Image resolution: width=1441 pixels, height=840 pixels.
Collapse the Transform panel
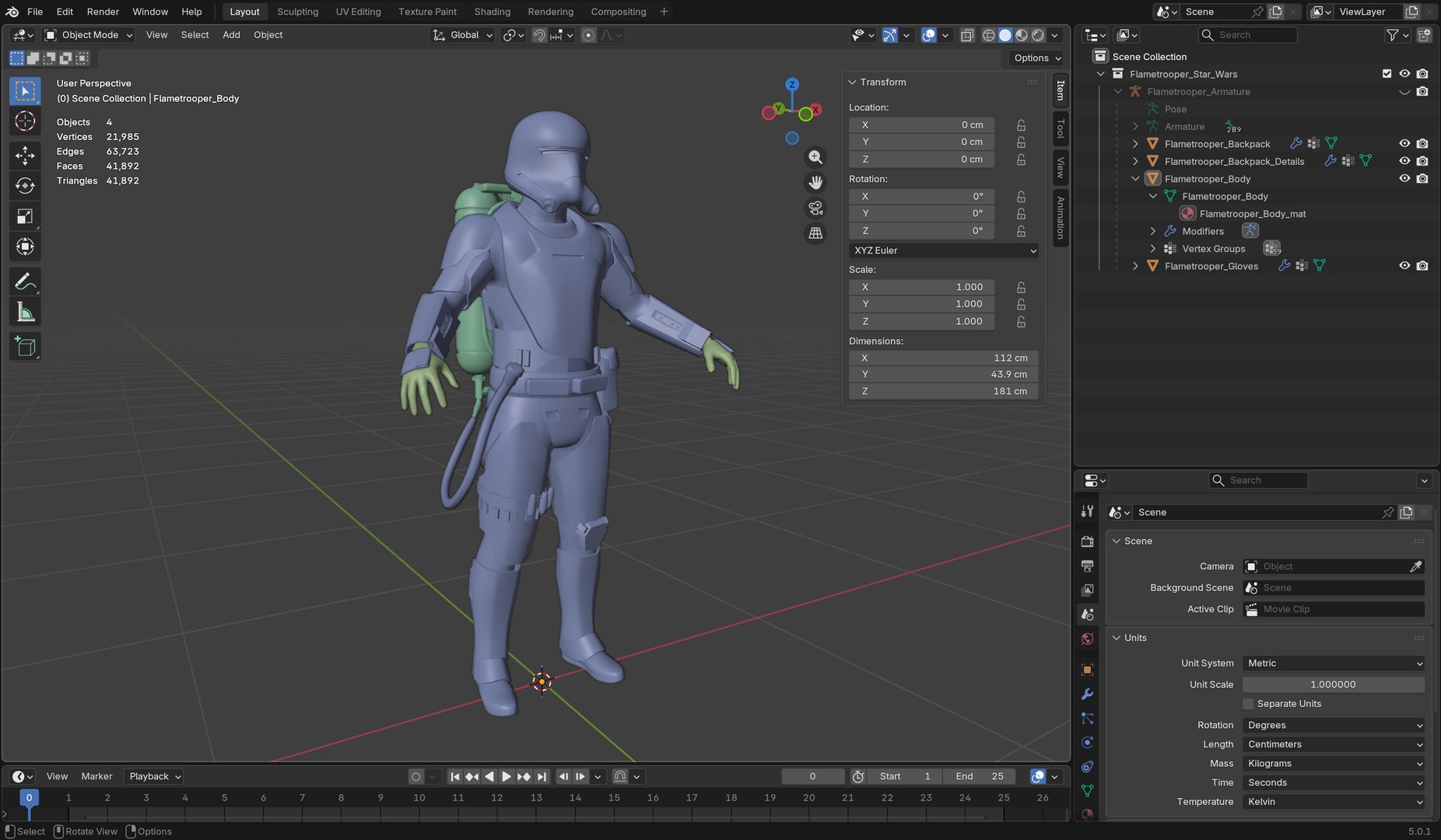click(x=852, y=82)
